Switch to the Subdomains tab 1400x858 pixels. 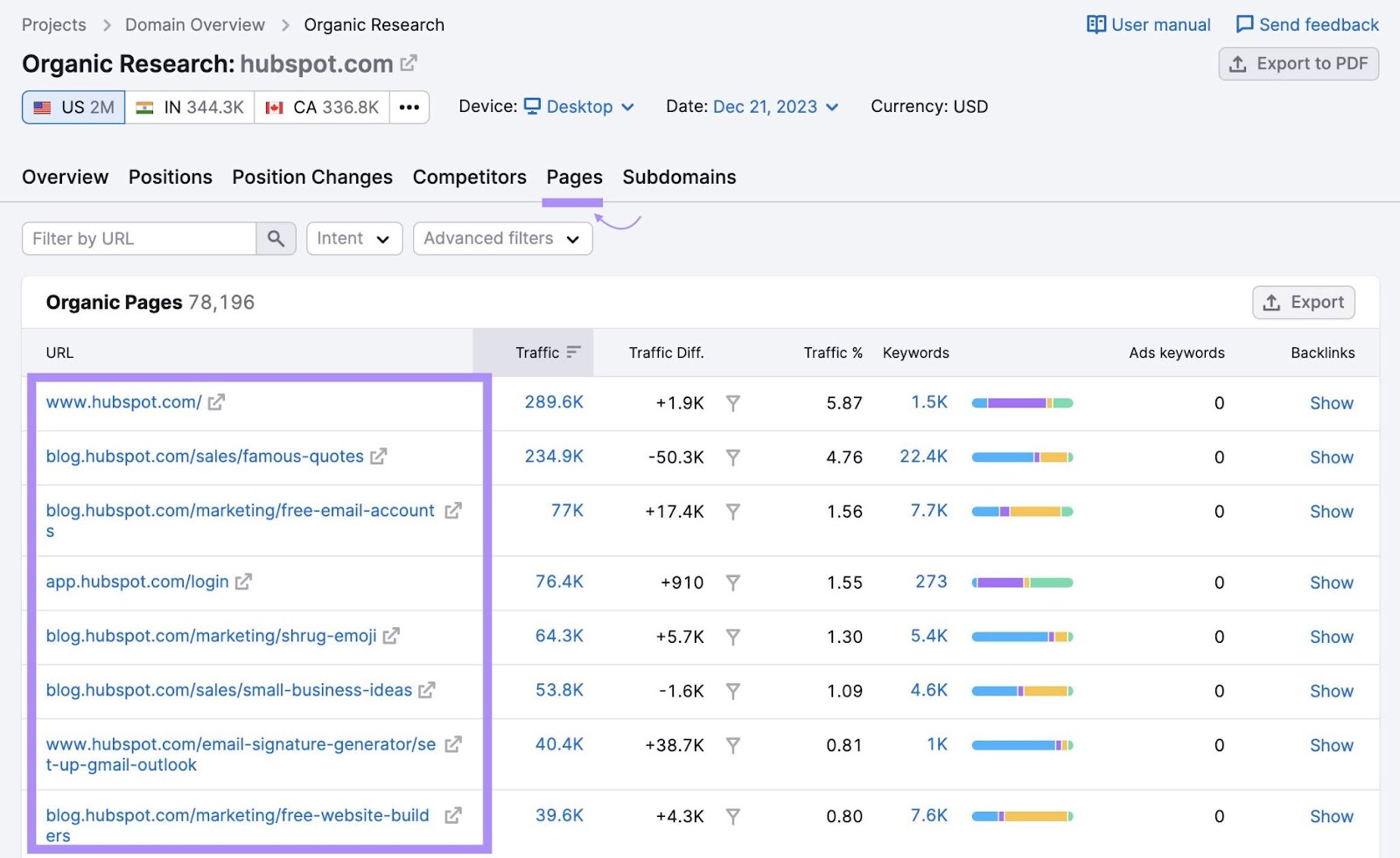[678, 177]
